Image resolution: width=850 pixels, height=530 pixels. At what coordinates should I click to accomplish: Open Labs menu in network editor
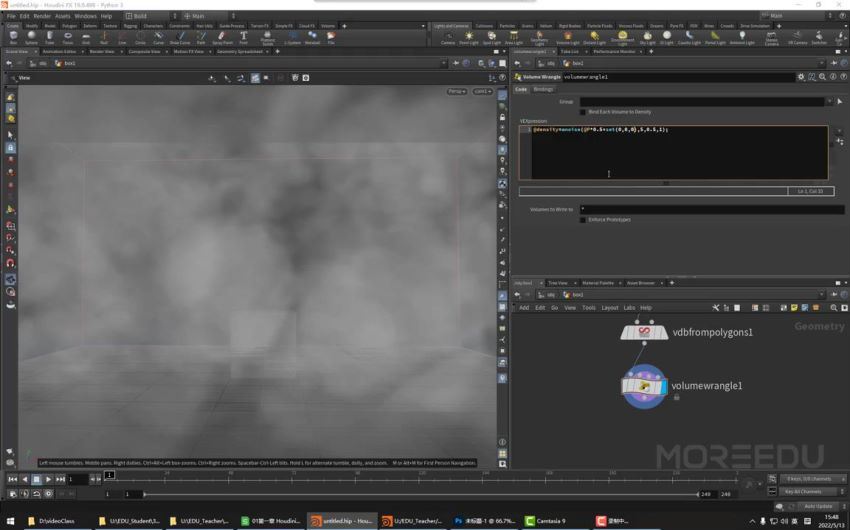(x=629, y=308)
